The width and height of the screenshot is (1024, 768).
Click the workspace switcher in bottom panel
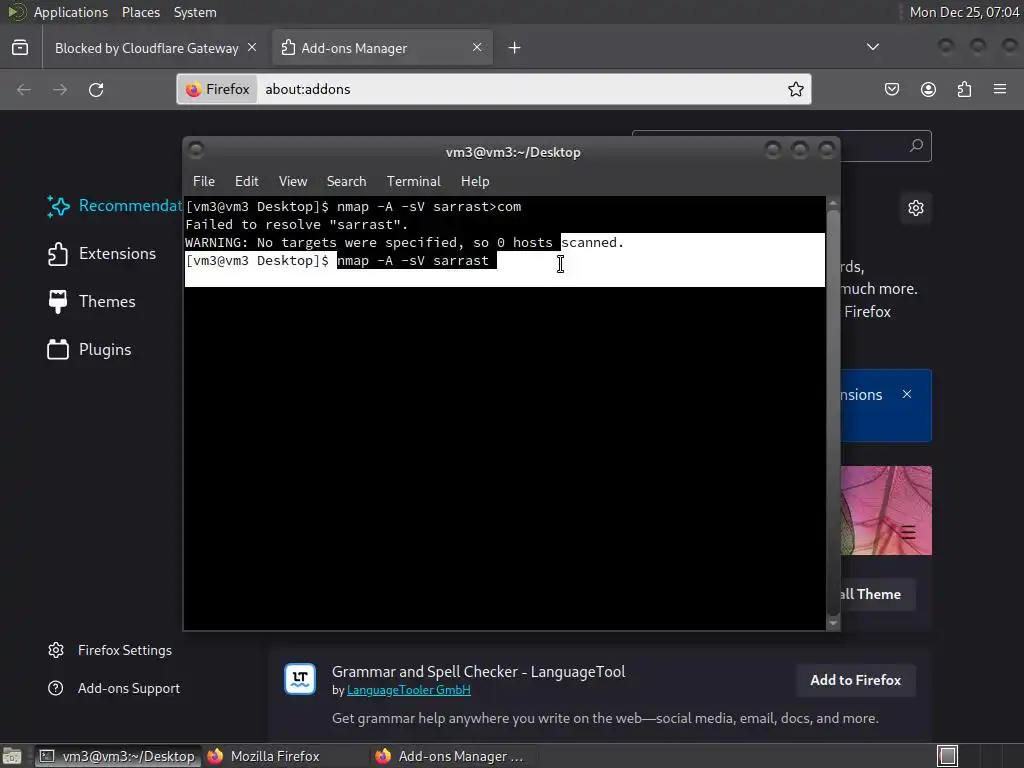click(x=947, y=756)
